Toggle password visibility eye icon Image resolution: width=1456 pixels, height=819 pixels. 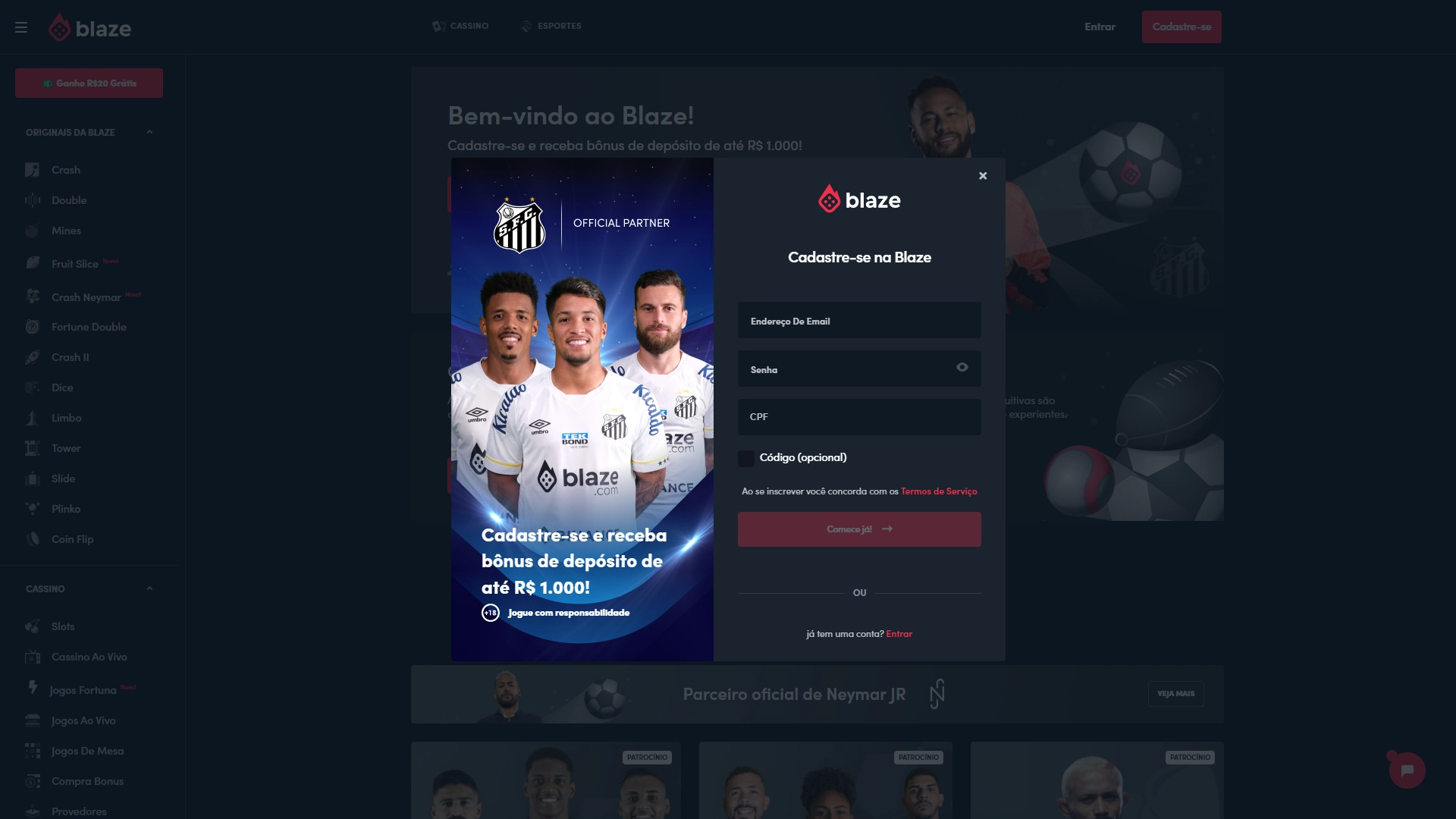(962, 367)
